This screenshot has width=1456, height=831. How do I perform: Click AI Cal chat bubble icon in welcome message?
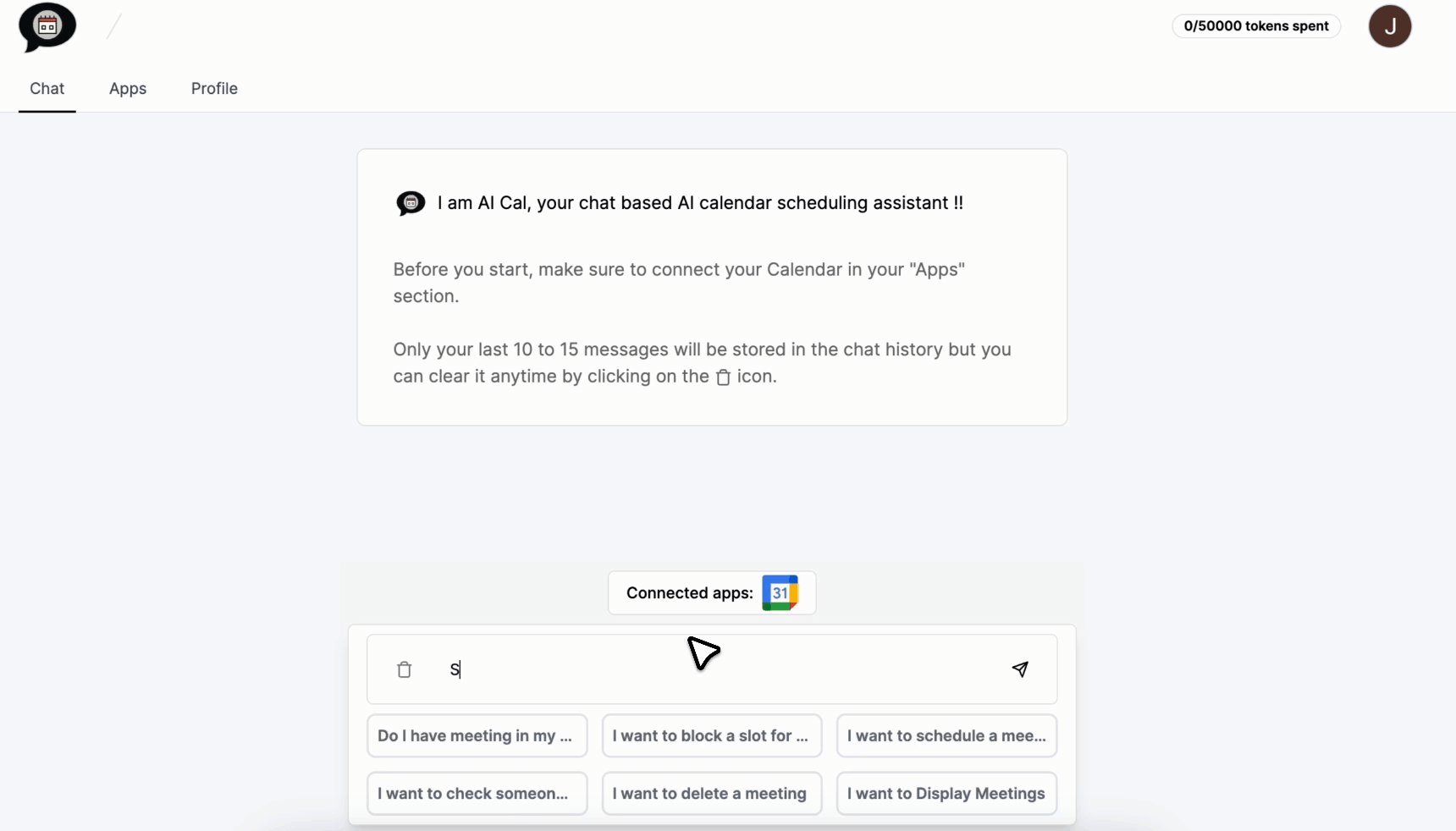[411, 203]
